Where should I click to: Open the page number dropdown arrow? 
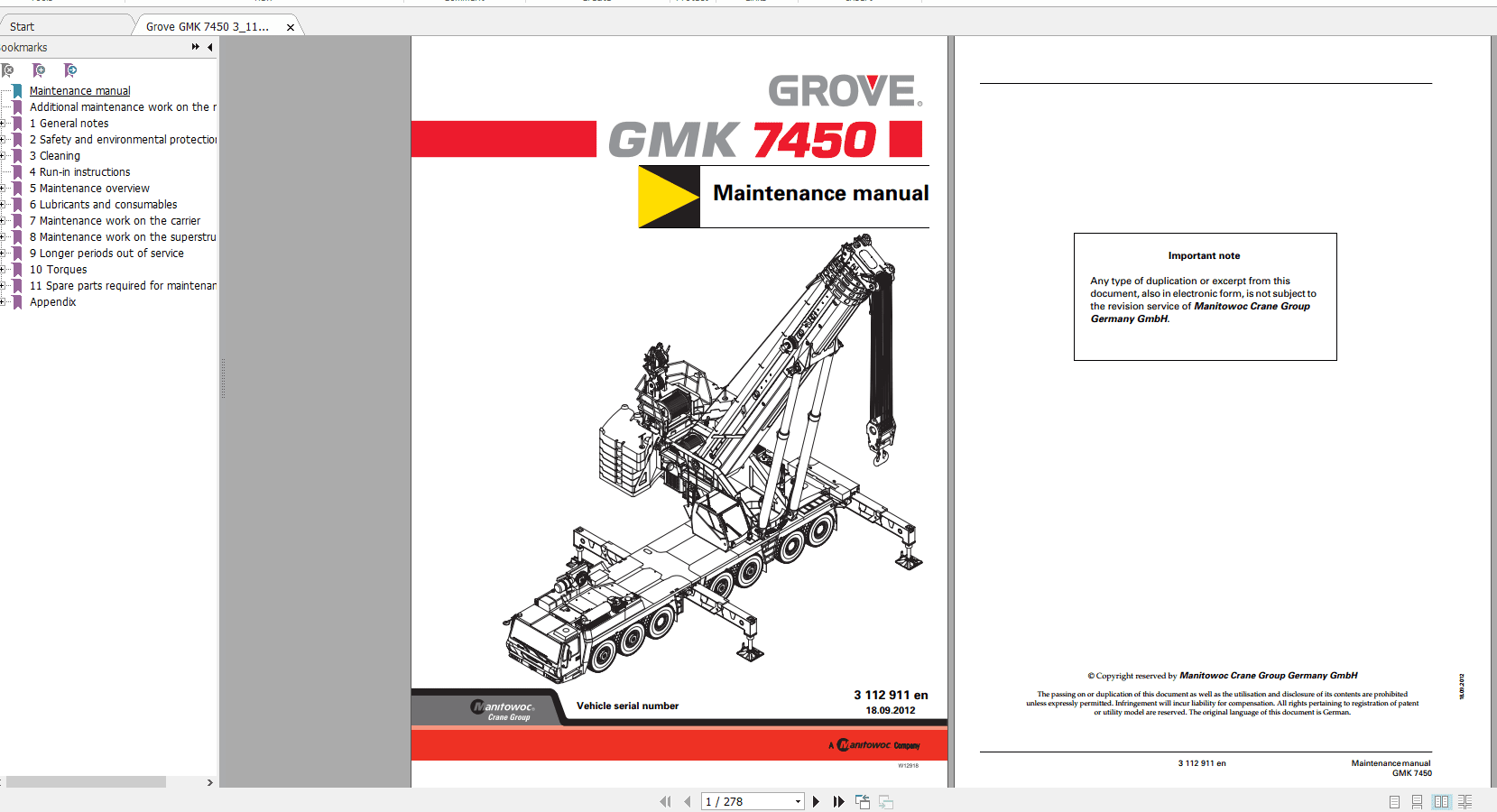[797, 801]
